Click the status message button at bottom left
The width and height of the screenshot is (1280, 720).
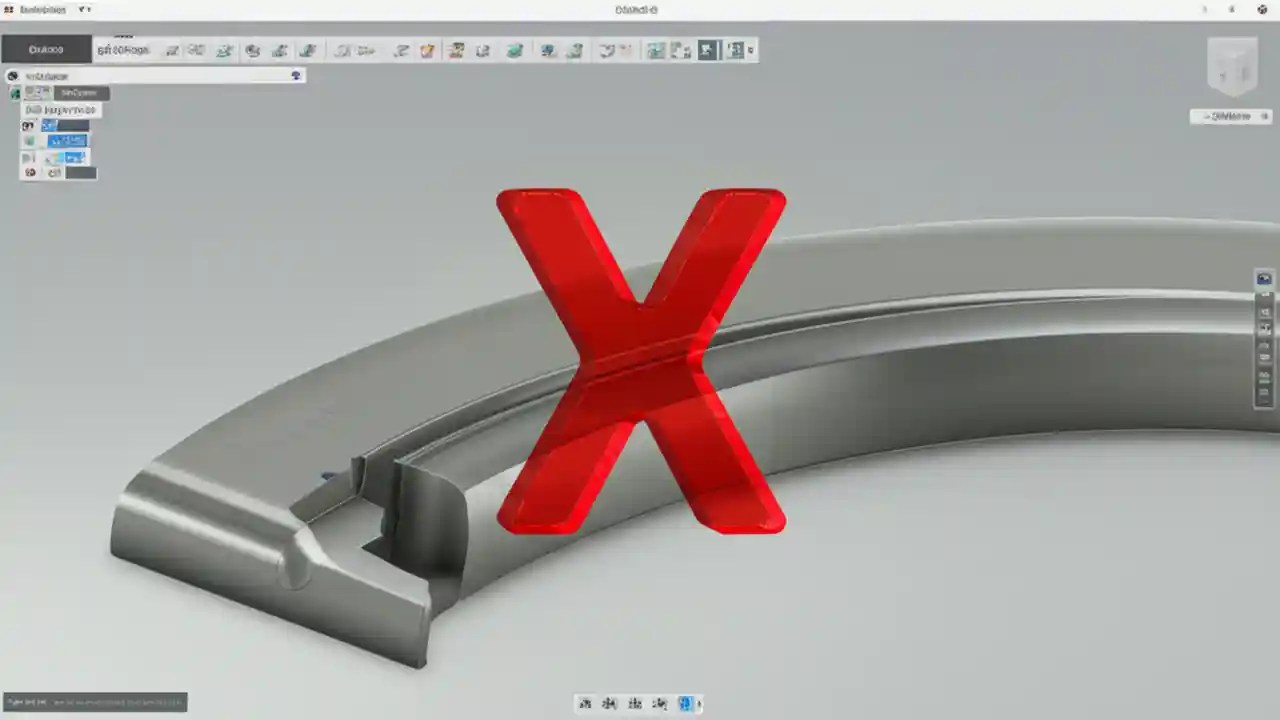point(95,702)
